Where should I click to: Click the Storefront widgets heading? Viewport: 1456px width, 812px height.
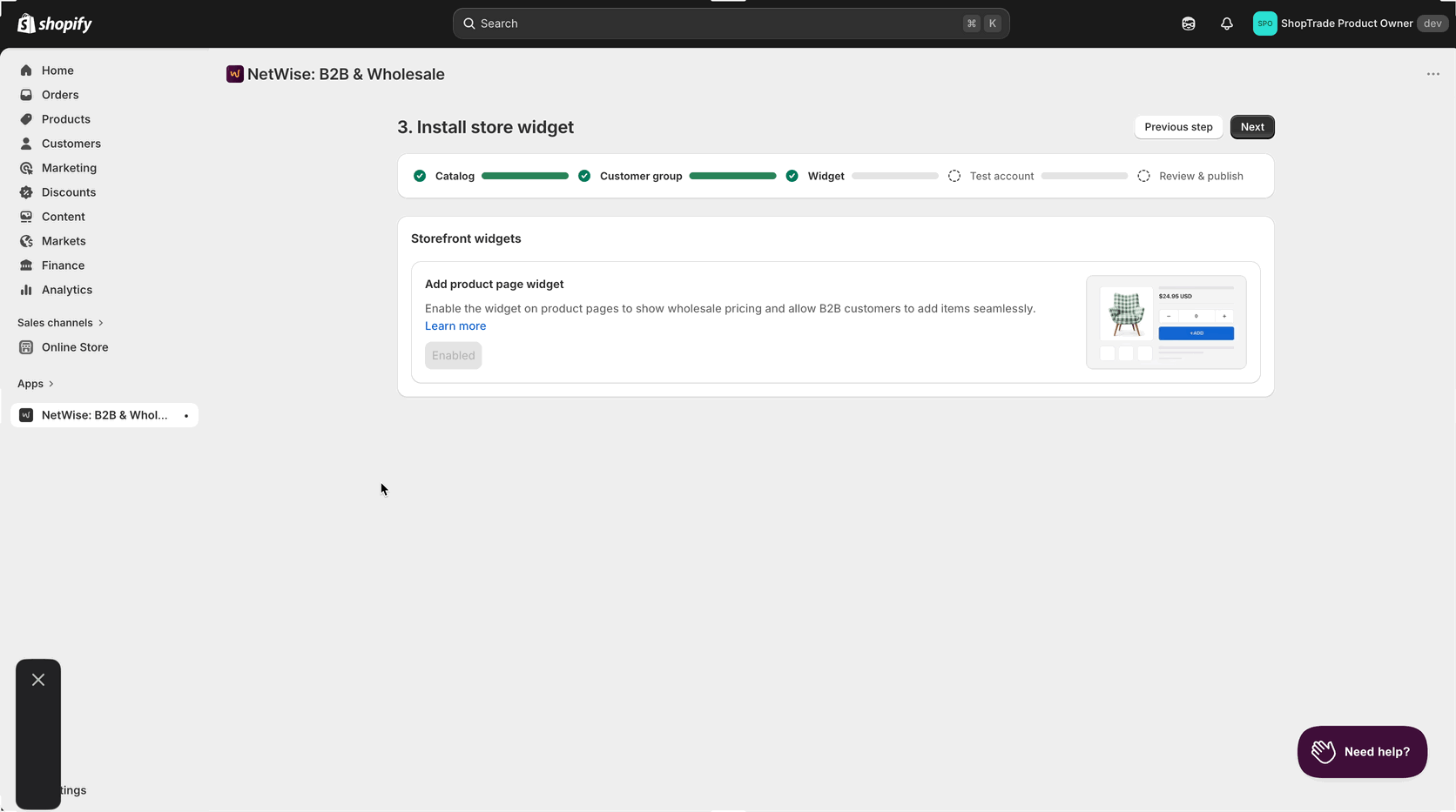(466, 238)
